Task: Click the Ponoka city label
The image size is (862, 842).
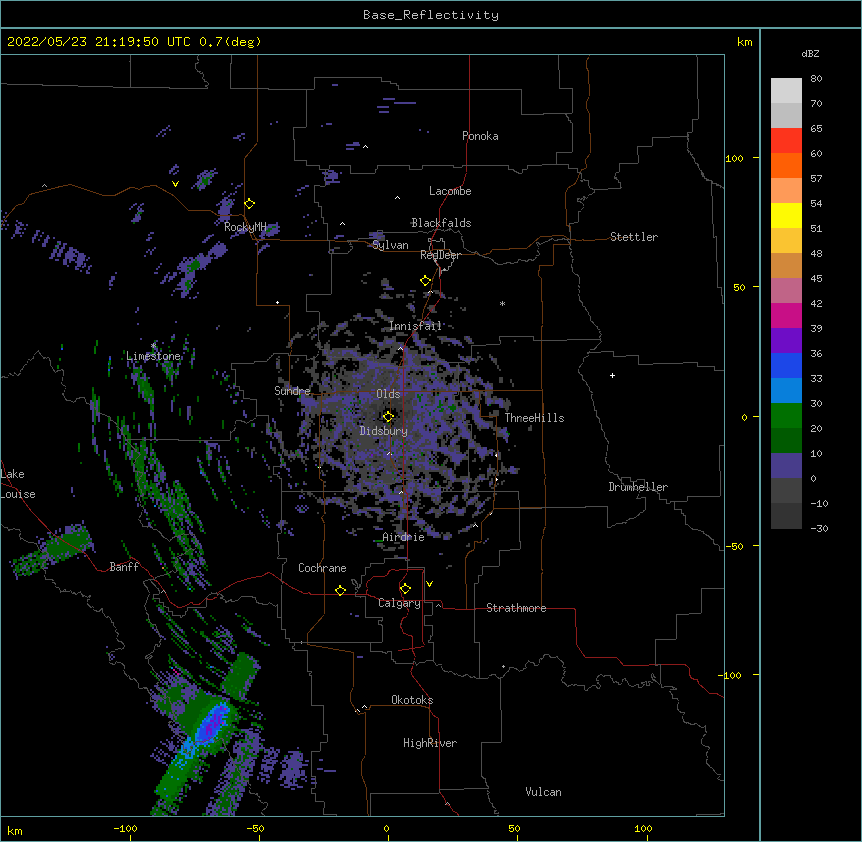Action: (x=480, y=136)
